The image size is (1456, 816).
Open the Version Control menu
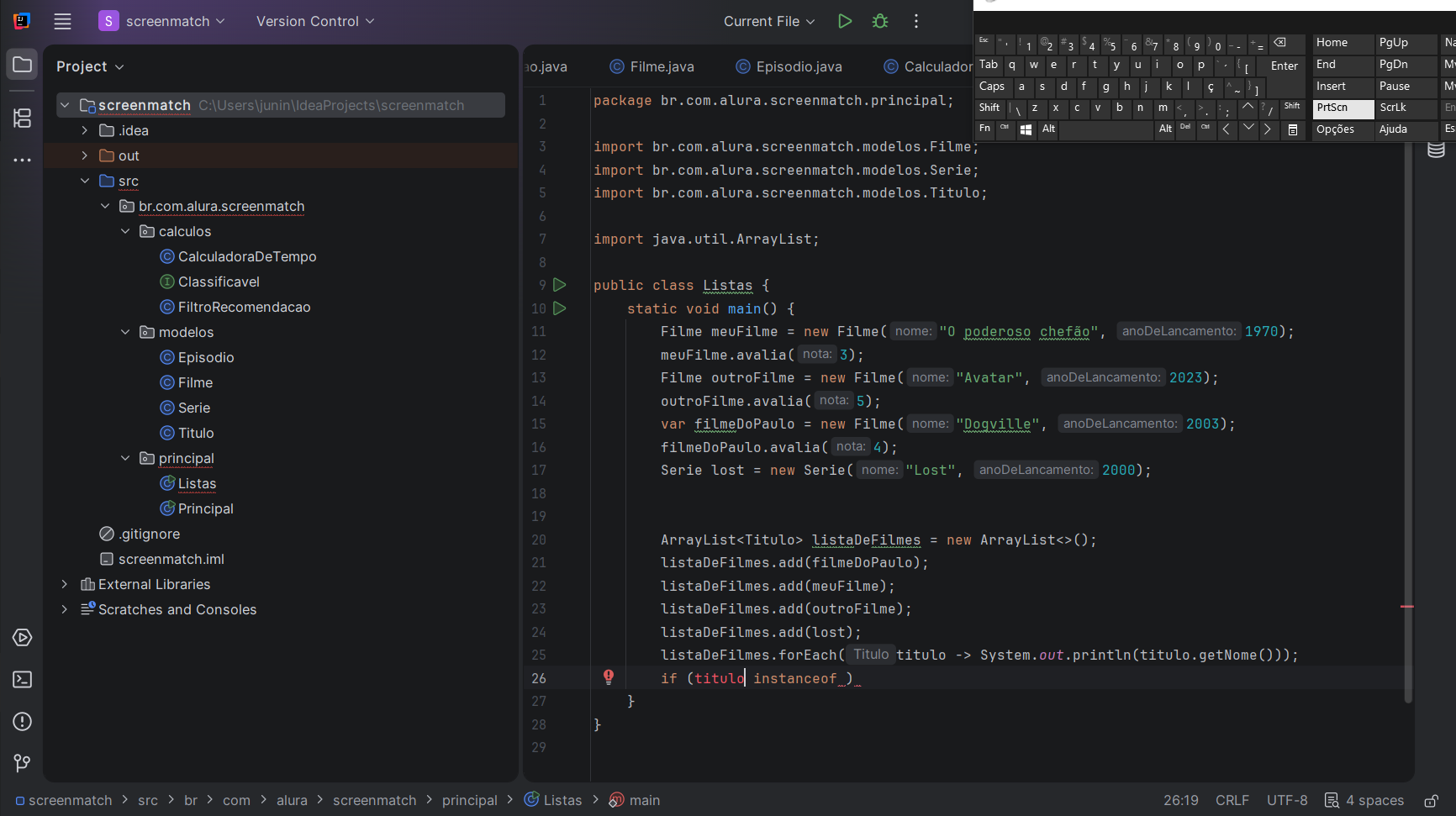[315, 21]
